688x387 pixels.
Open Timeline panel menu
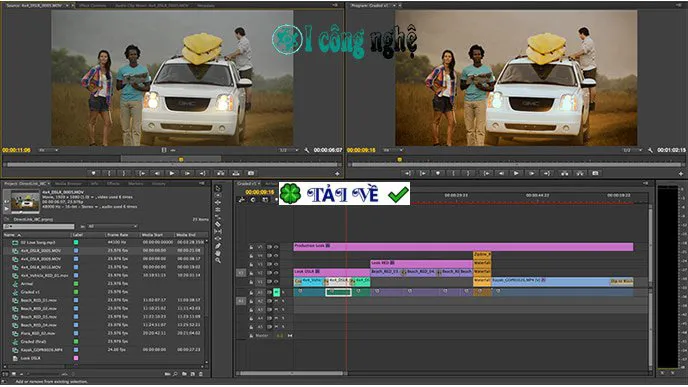point(645,183)
